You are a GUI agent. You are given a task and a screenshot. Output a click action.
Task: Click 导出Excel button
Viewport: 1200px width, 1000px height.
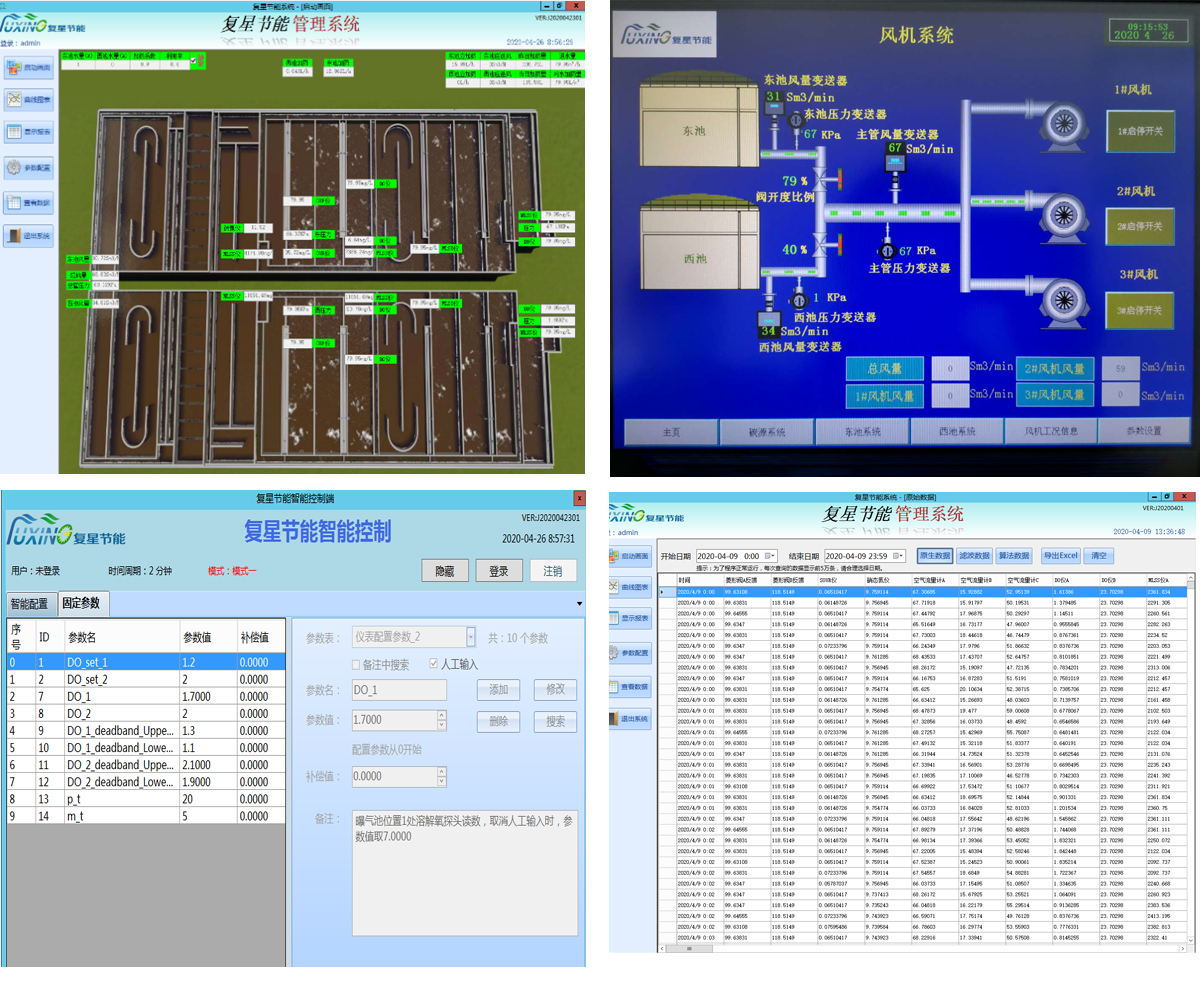[1061, 555]
